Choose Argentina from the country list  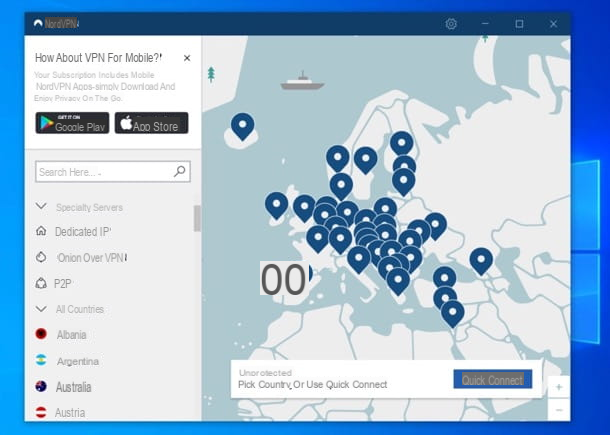pos(78,361)
